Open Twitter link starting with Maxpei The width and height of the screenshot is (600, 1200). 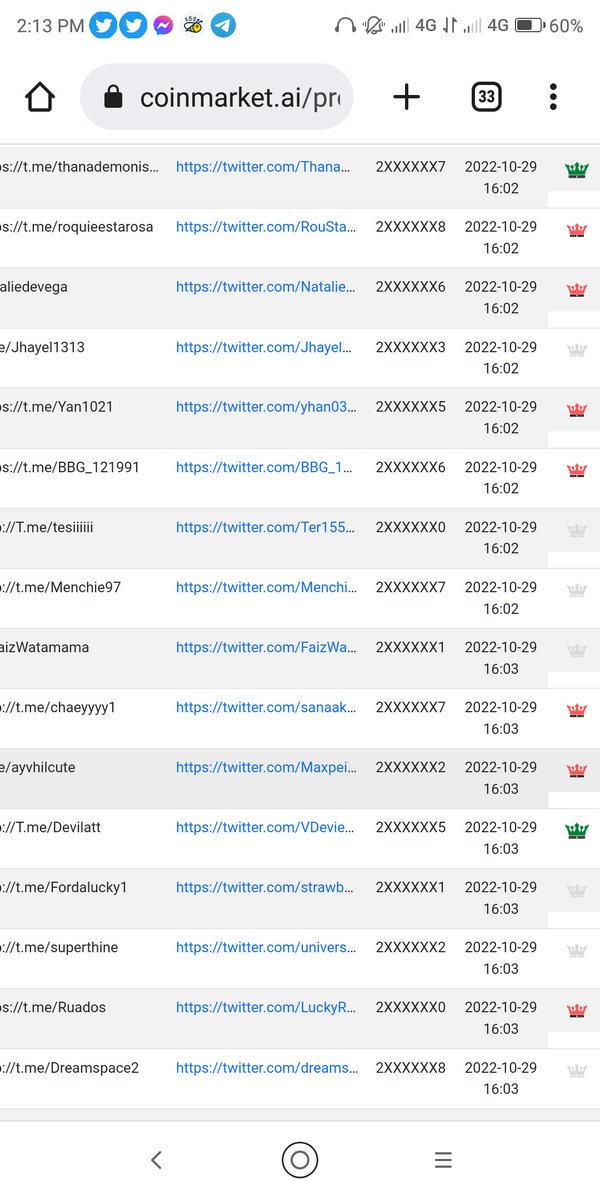pos(266,767)
